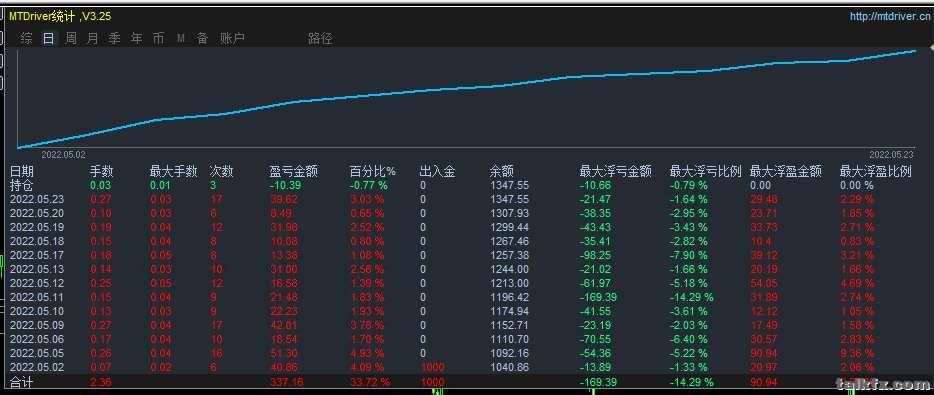The height and width of the screenshot is (395, 934).
Task: Select the 2022.05.17 row date
Action: (37, 256)
